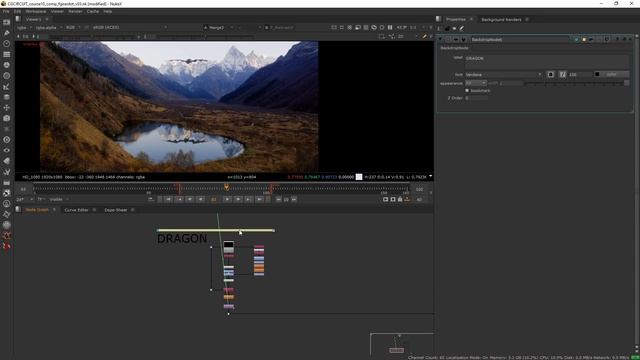Click the timeline playhead marker
This screenshot has height=360, width=640.
226,187
